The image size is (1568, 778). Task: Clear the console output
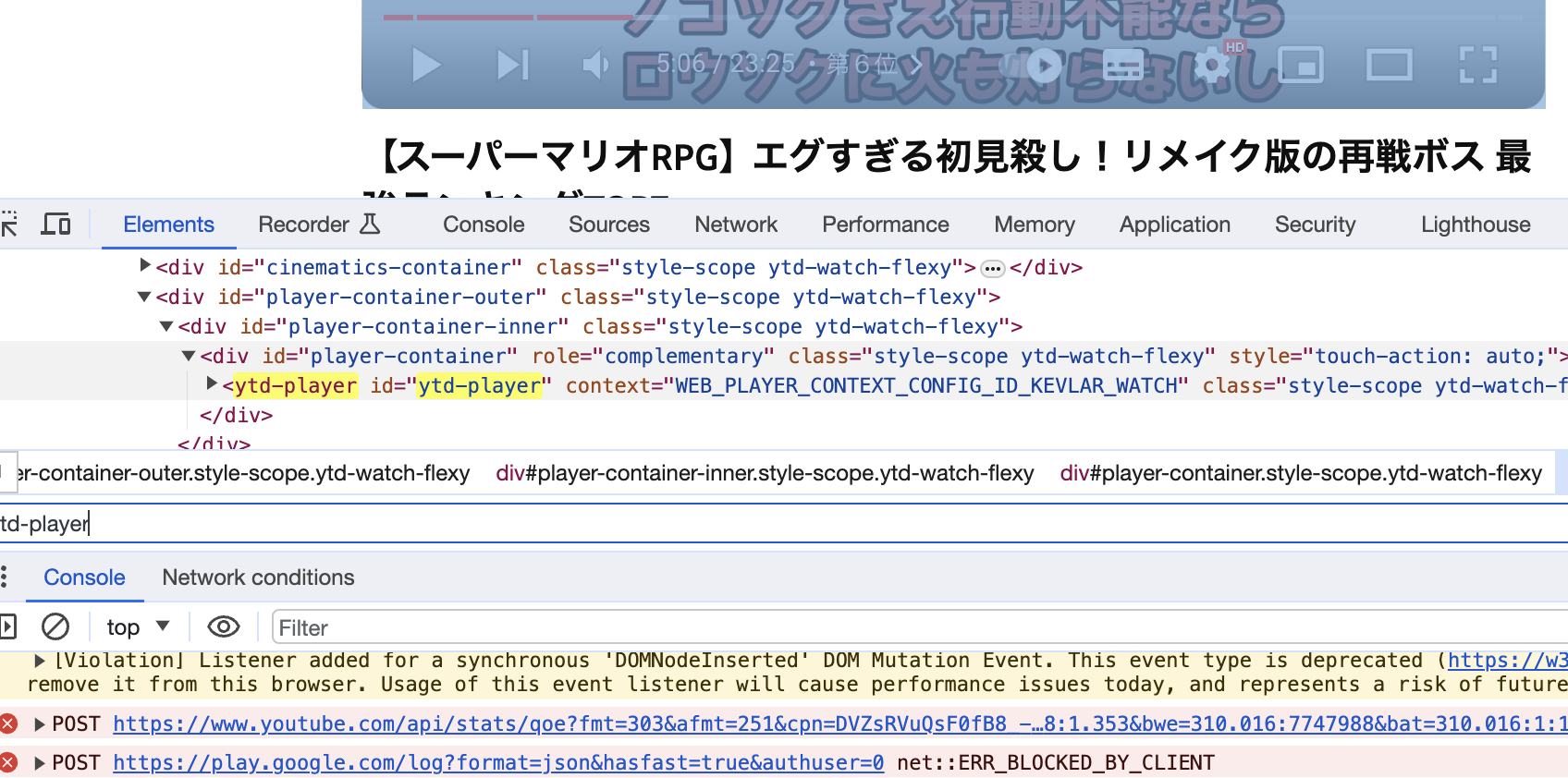(55, 626)
